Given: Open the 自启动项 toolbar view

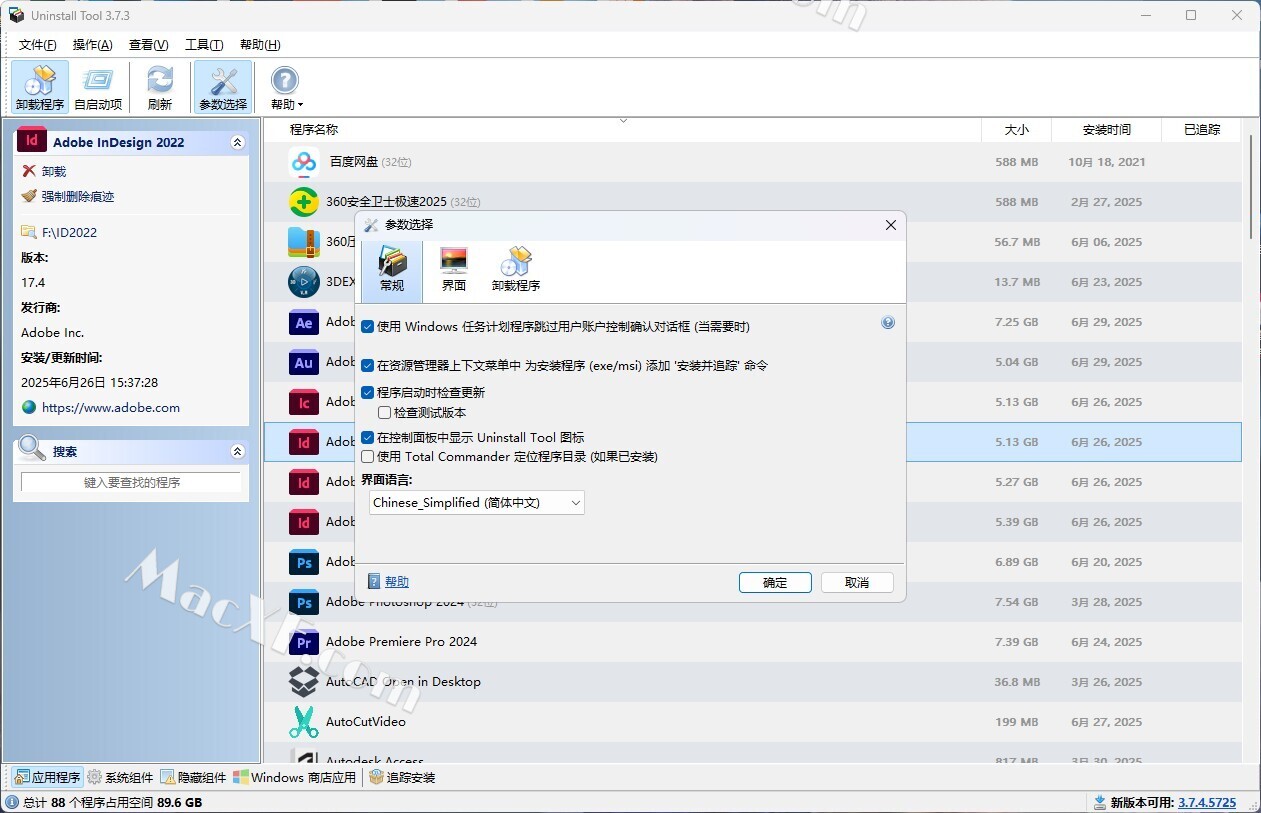Looking at the screenshot, I should click(98, 87).
